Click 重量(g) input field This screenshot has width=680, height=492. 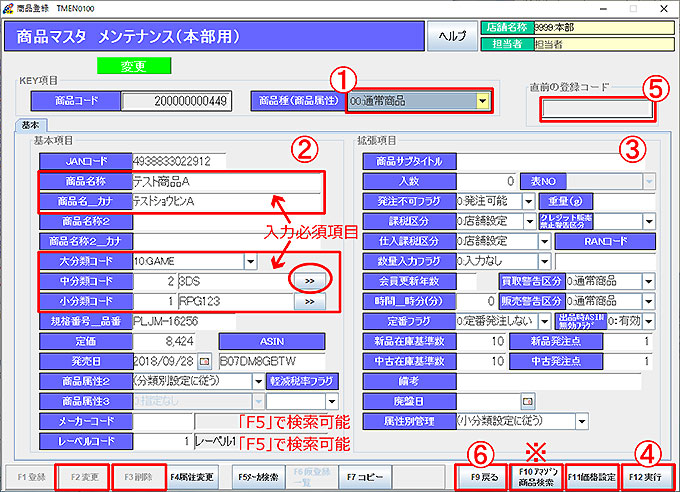coord(624,201)
